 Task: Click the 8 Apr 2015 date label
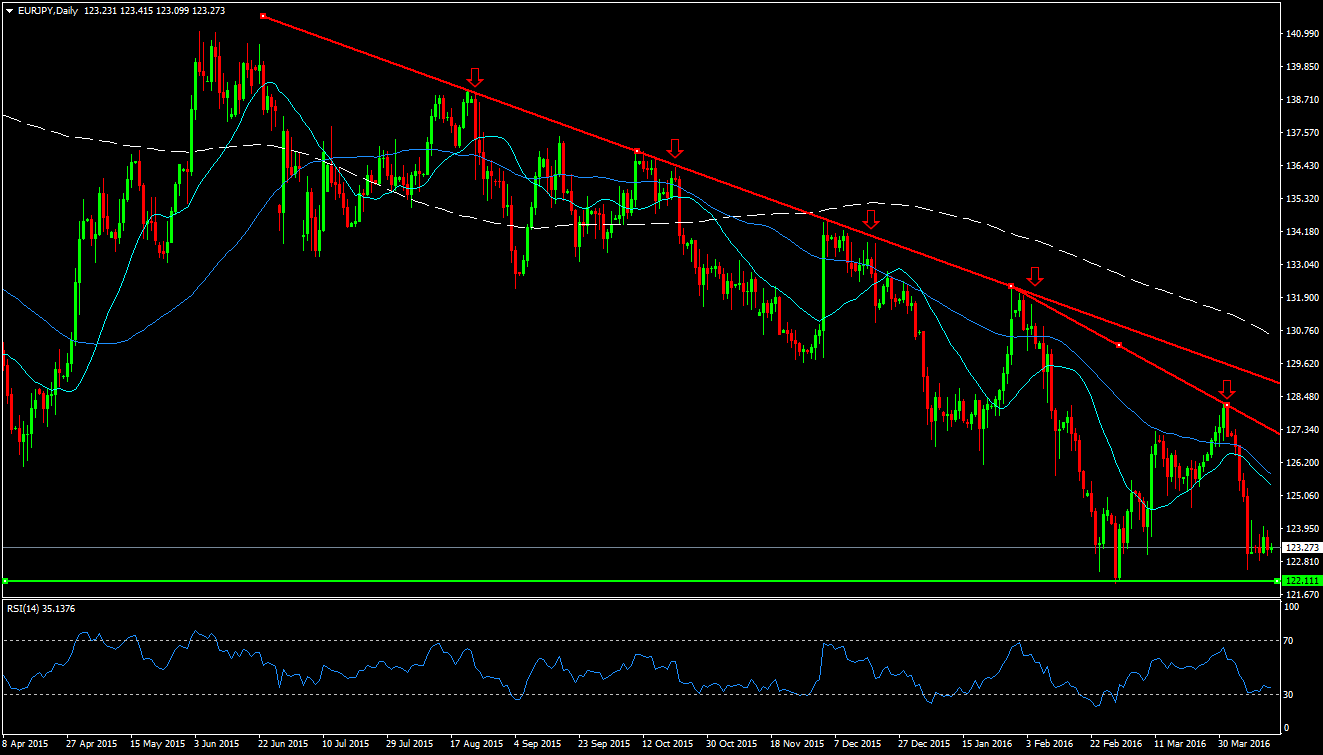26,744
